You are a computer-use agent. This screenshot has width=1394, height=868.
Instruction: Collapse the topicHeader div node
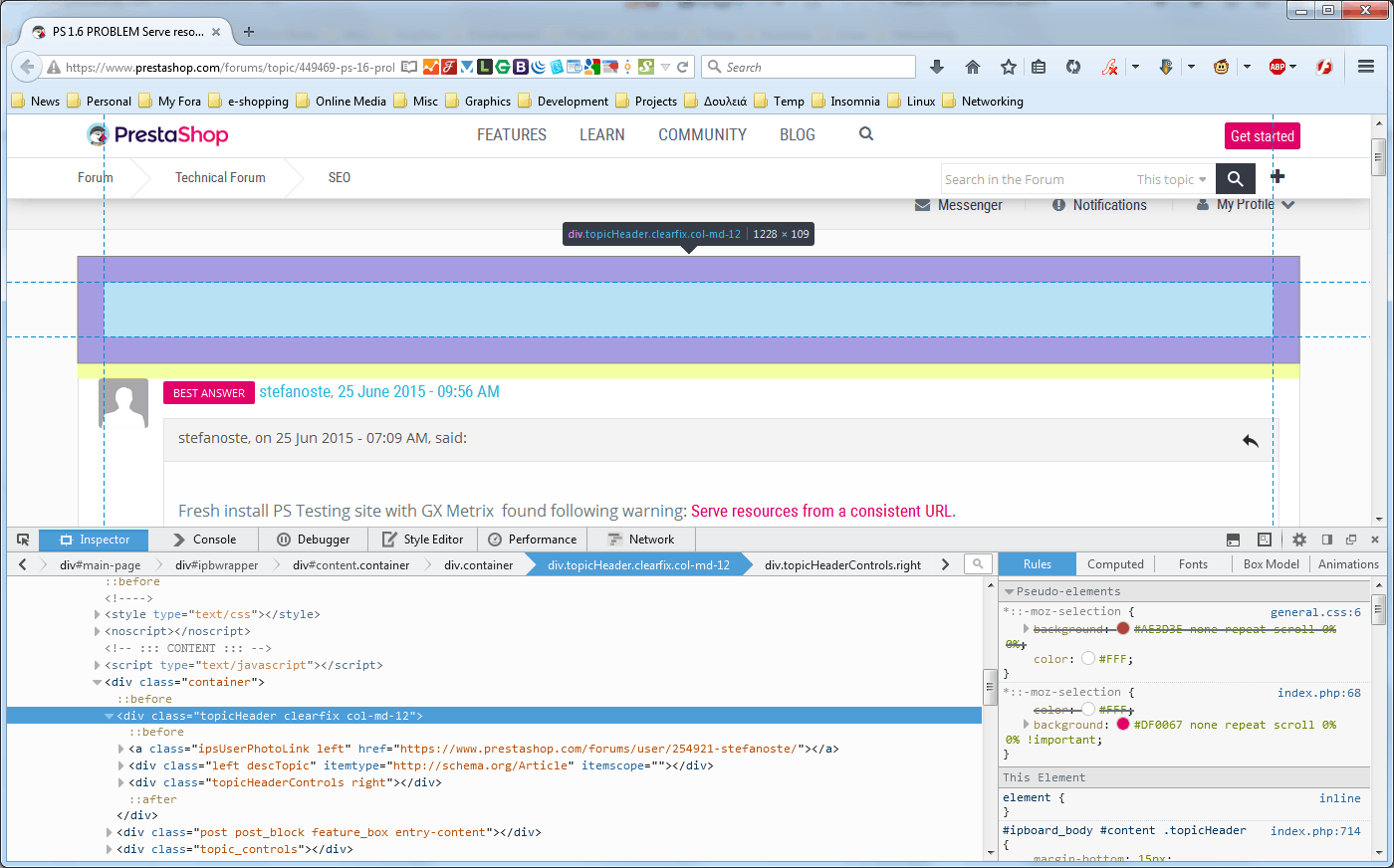click(110, 716)
